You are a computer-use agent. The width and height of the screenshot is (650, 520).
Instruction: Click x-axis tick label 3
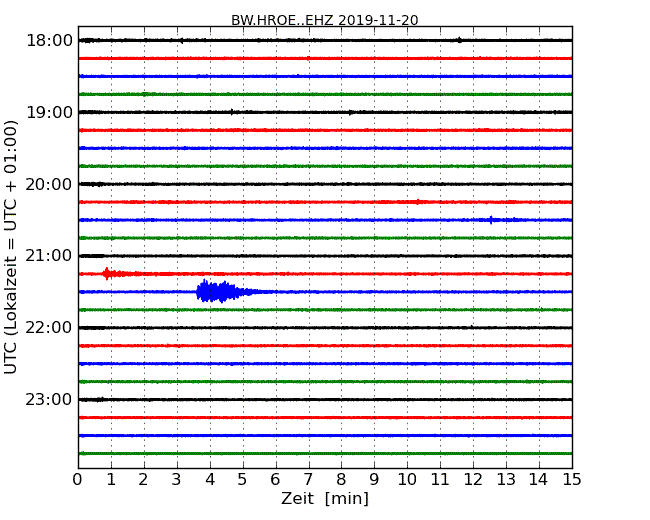177,479
